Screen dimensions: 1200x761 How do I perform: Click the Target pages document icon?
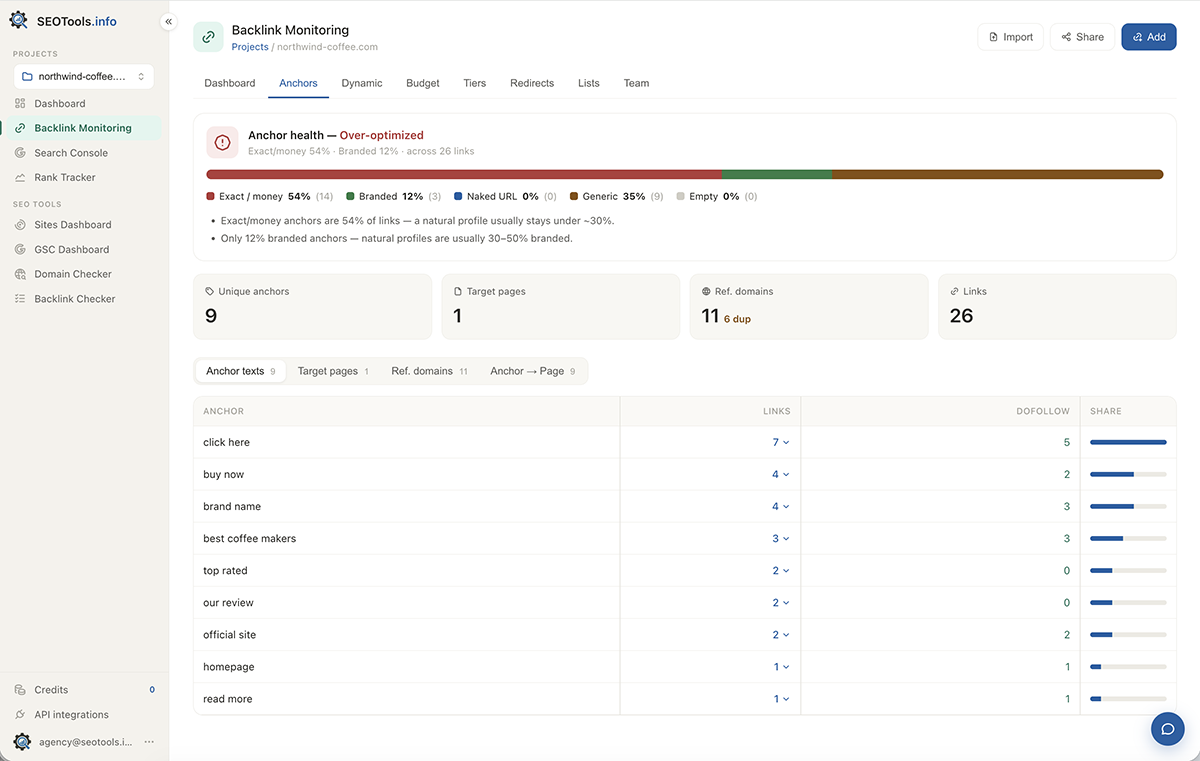tap(458, 292)
